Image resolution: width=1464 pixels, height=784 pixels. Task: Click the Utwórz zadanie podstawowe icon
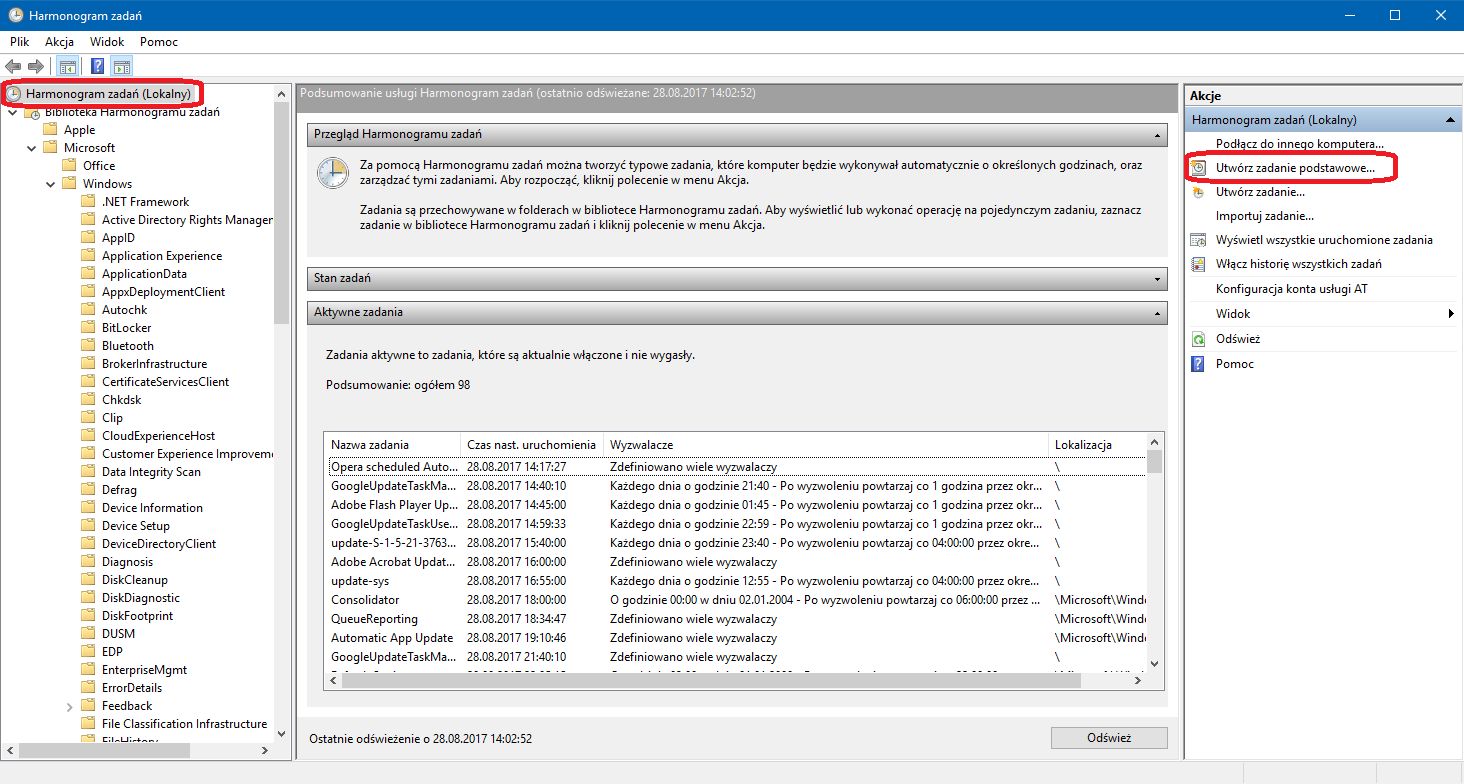point(1198,168)
